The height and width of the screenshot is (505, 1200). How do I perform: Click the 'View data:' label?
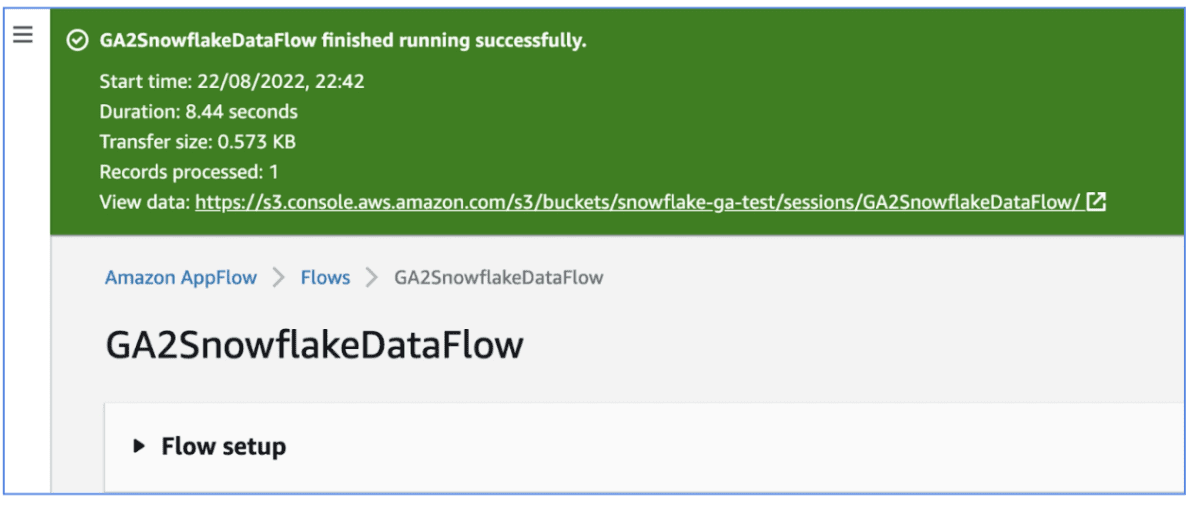click(145, 202)
